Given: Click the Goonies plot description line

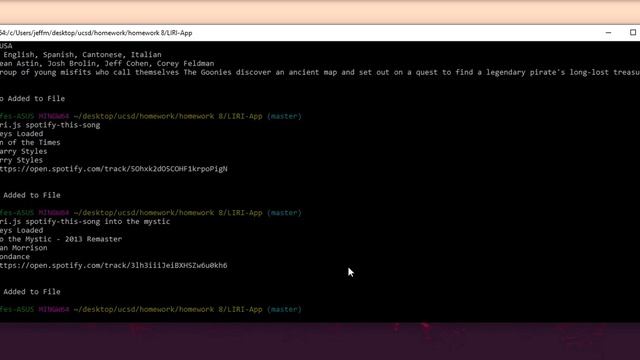Looking at the screenshot, I should coord(320,72).
